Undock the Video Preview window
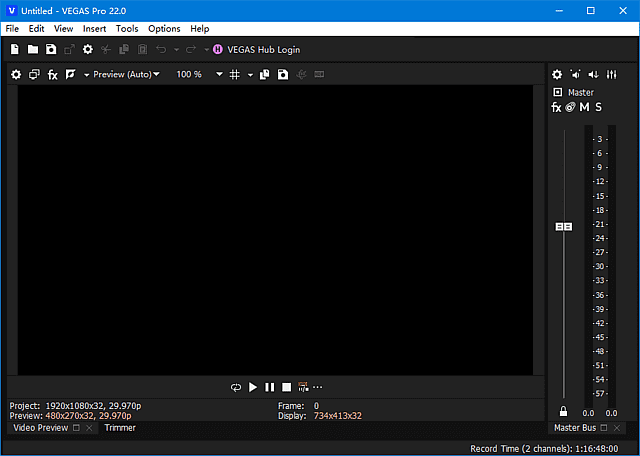Viewport: 640px width, 456px height. coord(76,428)
